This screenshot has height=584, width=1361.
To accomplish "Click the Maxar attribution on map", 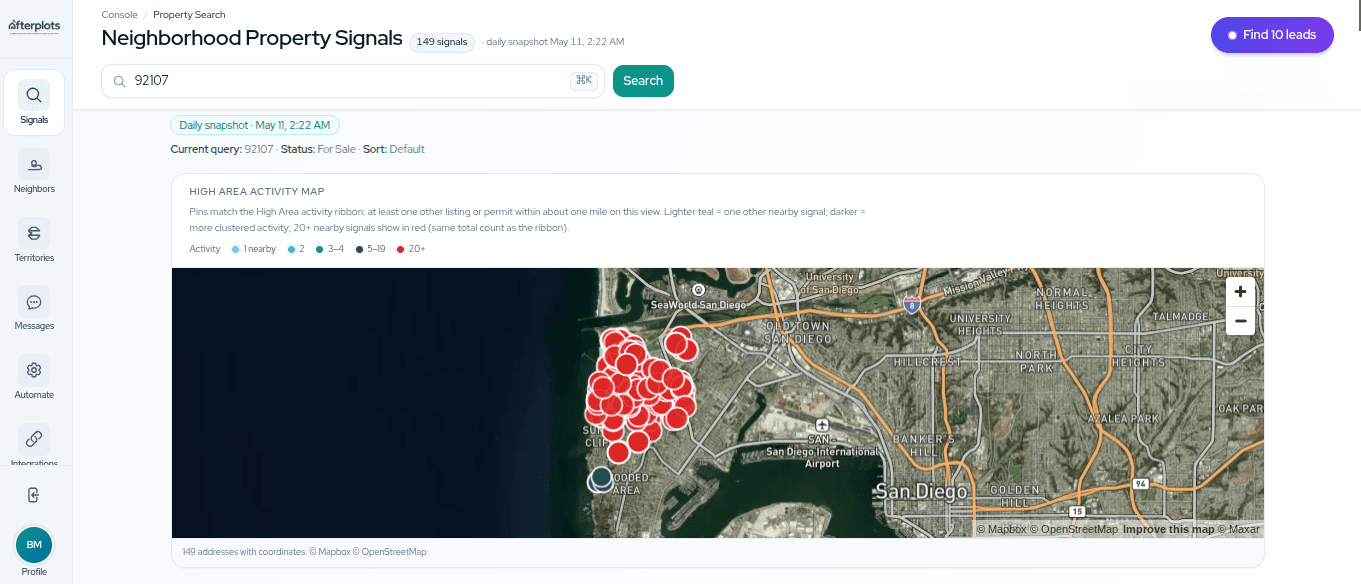I will tap(1239, 529).
